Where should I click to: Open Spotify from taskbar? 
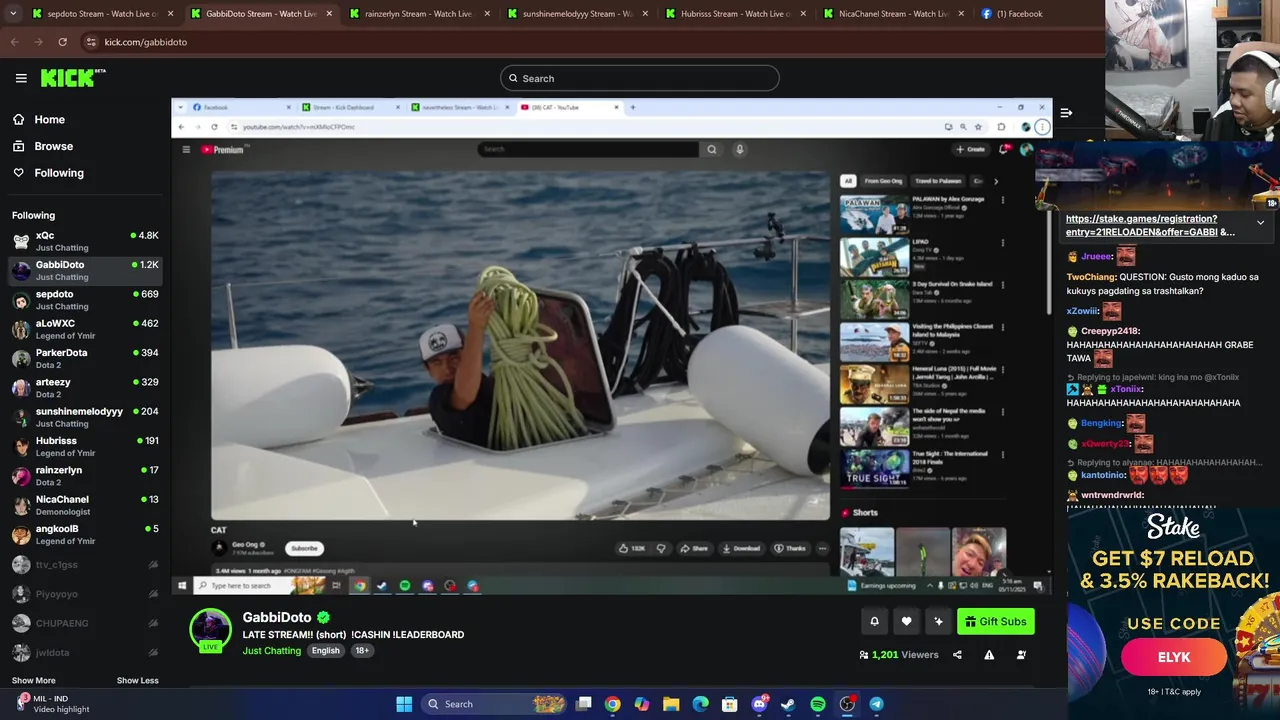817,704
